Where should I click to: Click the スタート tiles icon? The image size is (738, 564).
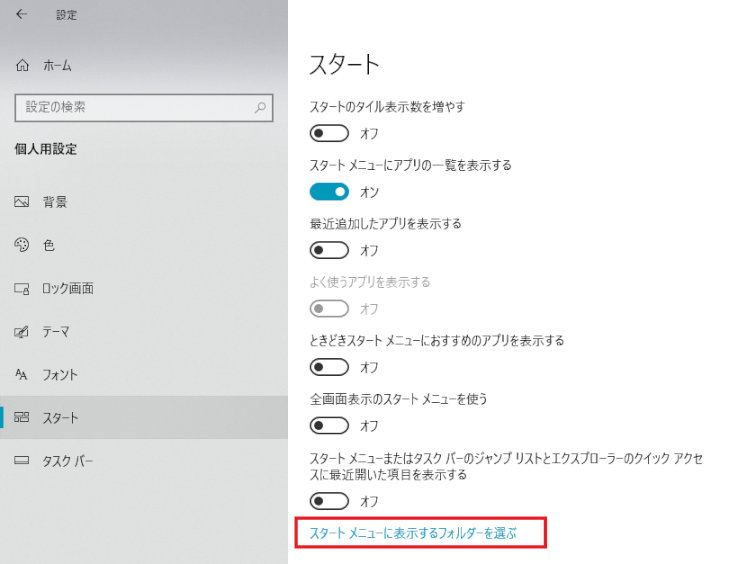pyautogui.click(x=22, y=417)
